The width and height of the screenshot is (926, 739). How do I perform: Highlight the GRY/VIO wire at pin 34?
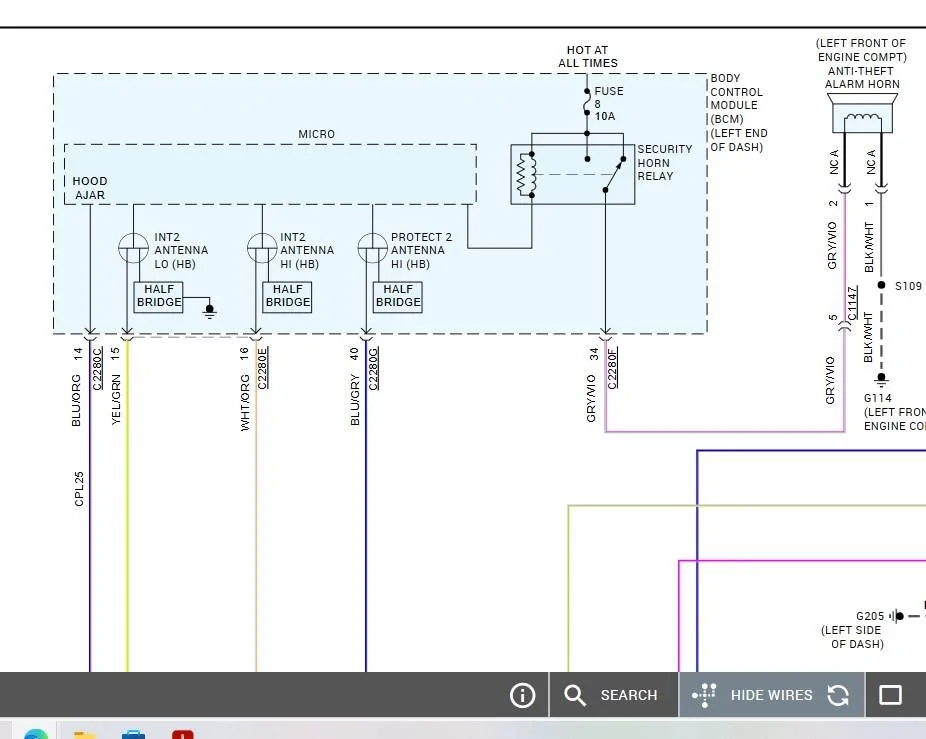tap(605, 384)
